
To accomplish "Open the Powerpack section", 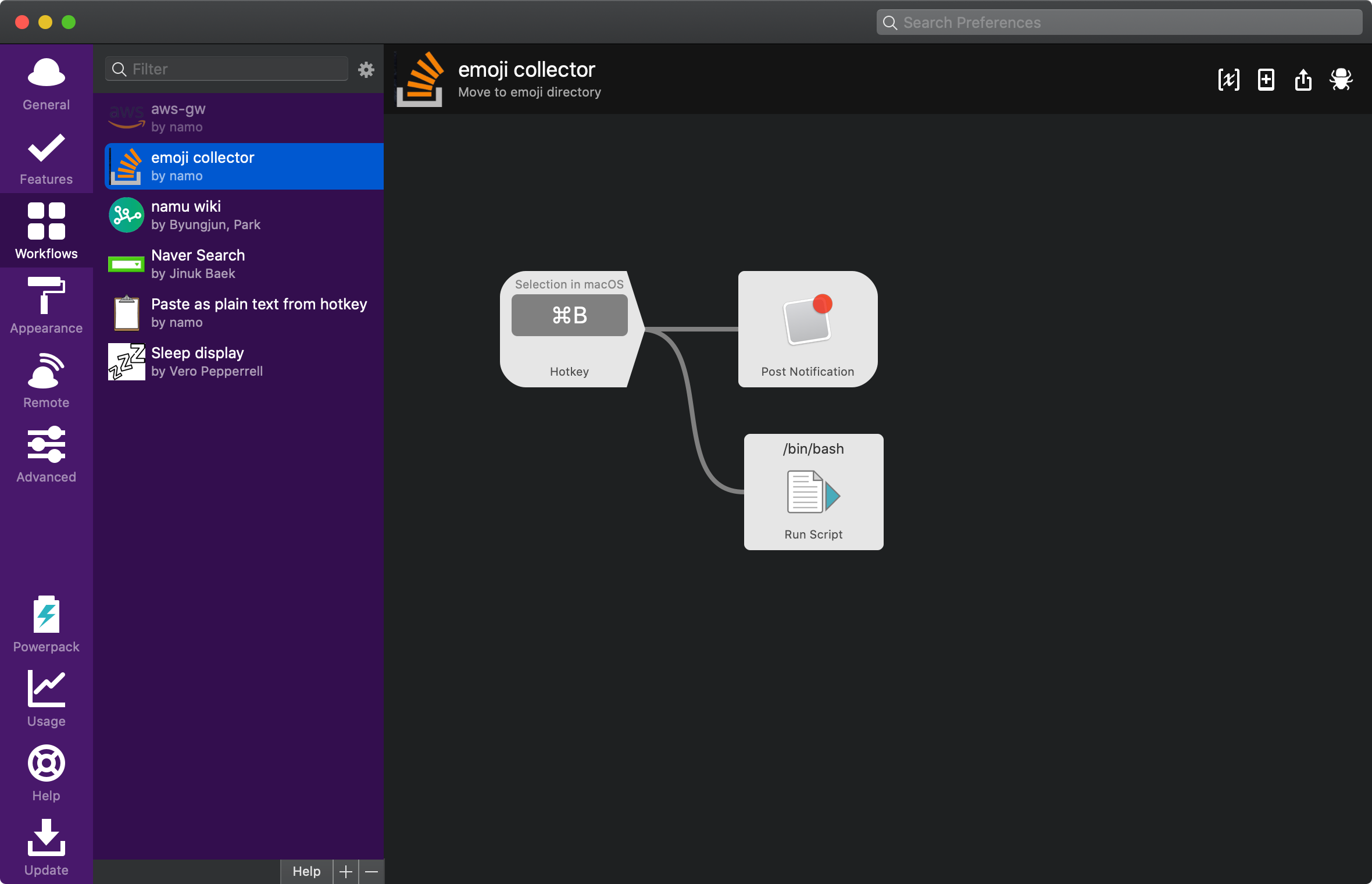I will [46, 624].
